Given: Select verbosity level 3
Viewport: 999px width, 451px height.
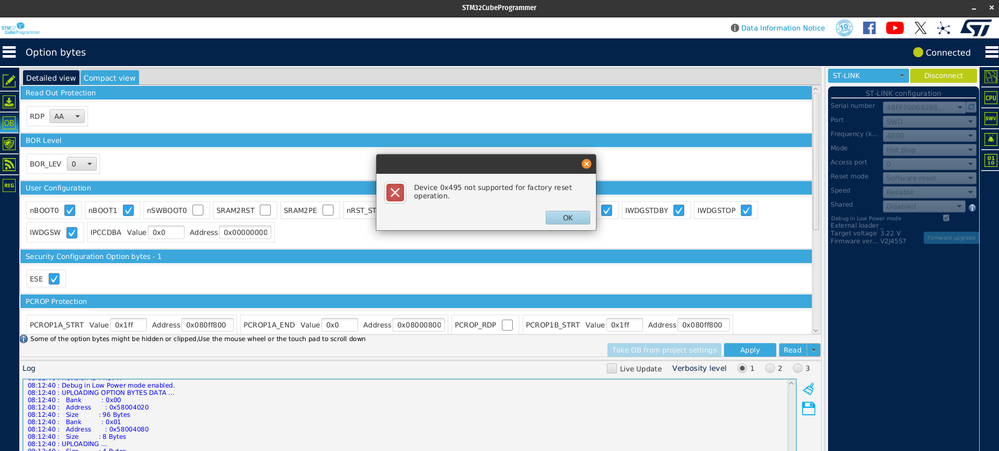Looking at the screenshot, I should tap(798, 368).
